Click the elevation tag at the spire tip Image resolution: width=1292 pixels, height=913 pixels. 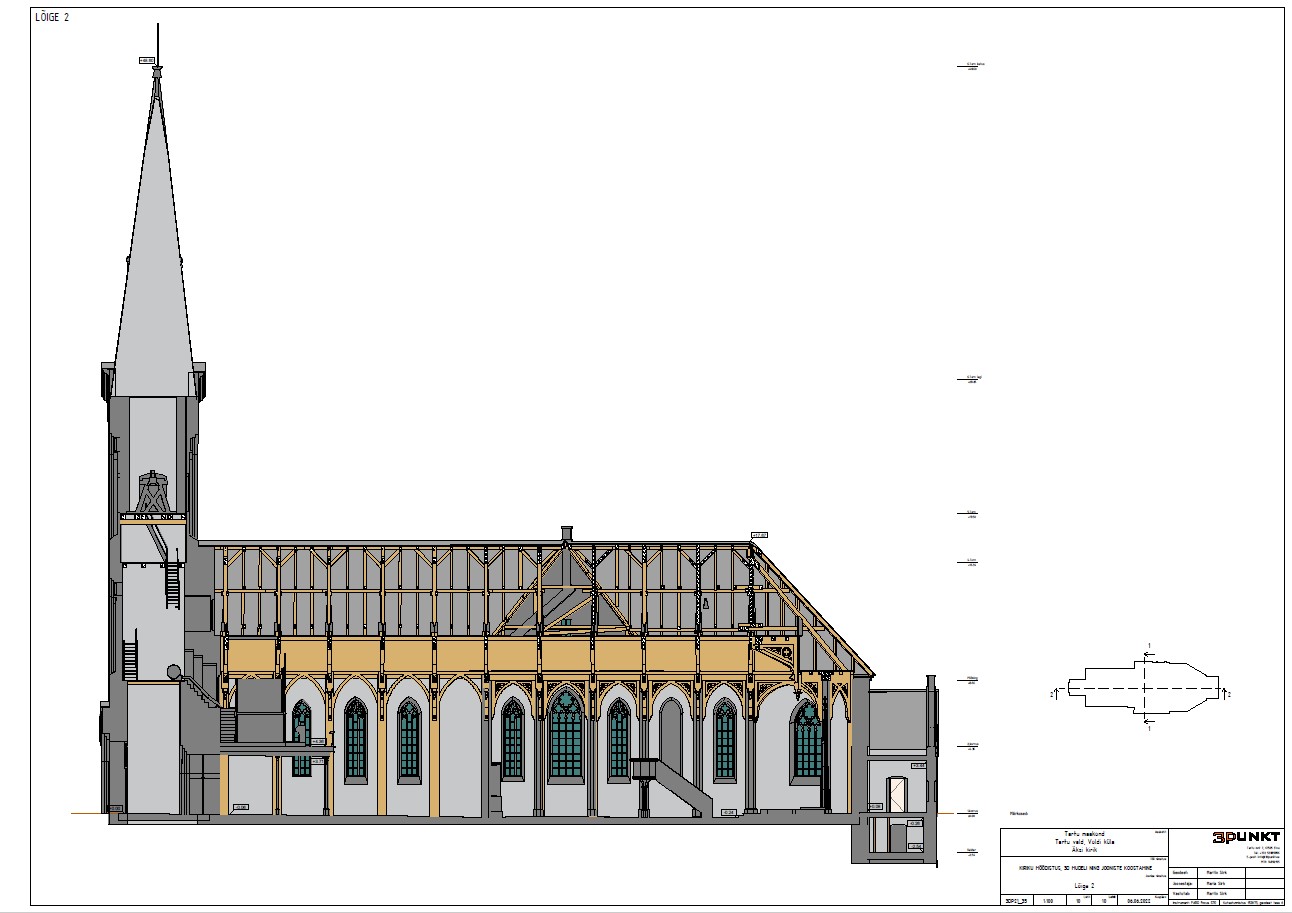(148, 61)
